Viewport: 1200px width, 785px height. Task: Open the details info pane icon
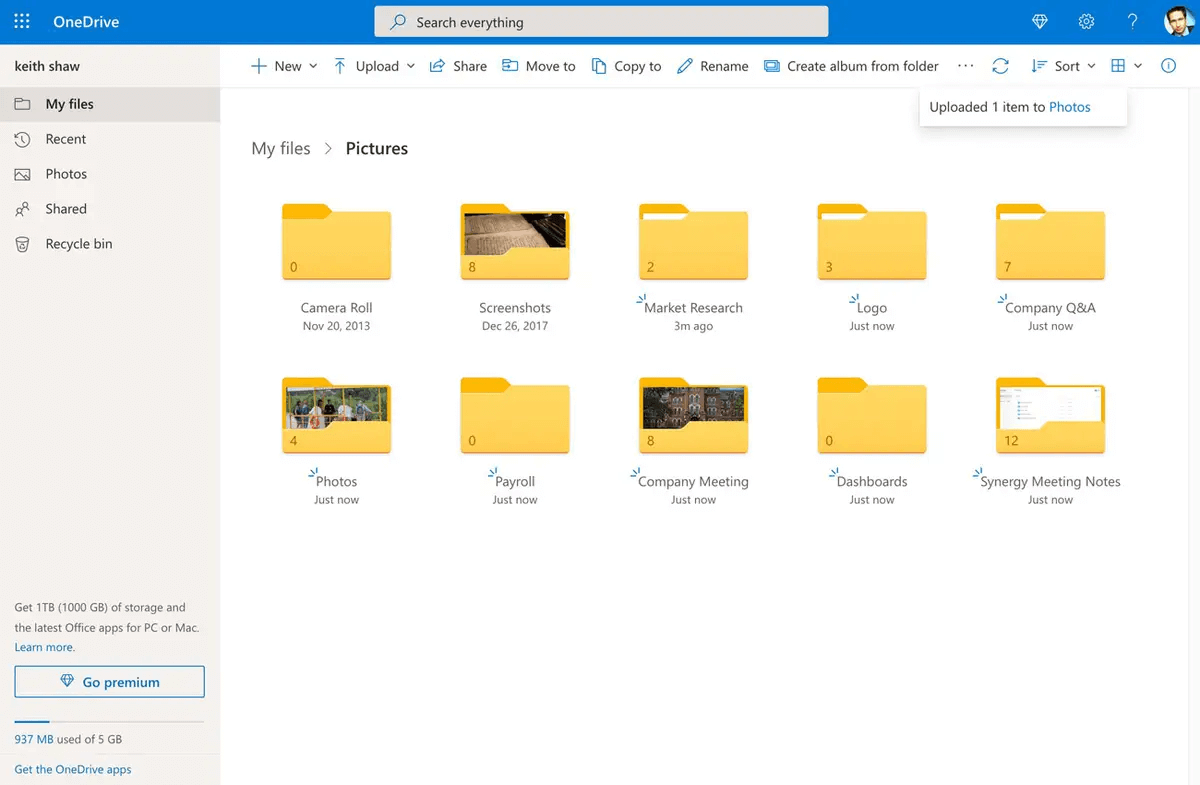tap(1168, 66)
